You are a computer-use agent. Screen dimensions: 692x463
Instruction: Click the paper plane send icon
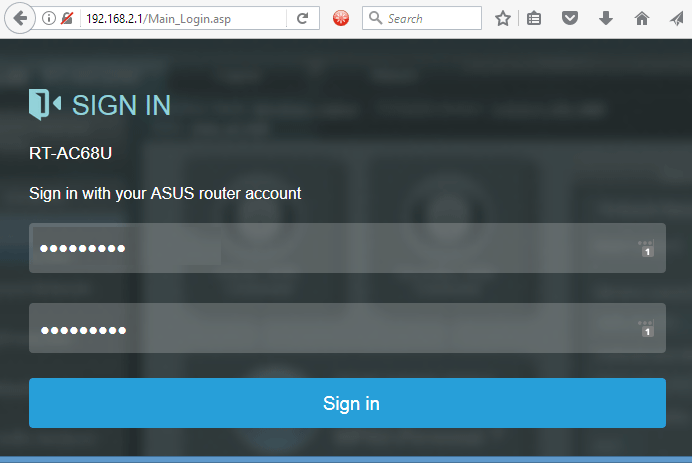pos(677,19)
